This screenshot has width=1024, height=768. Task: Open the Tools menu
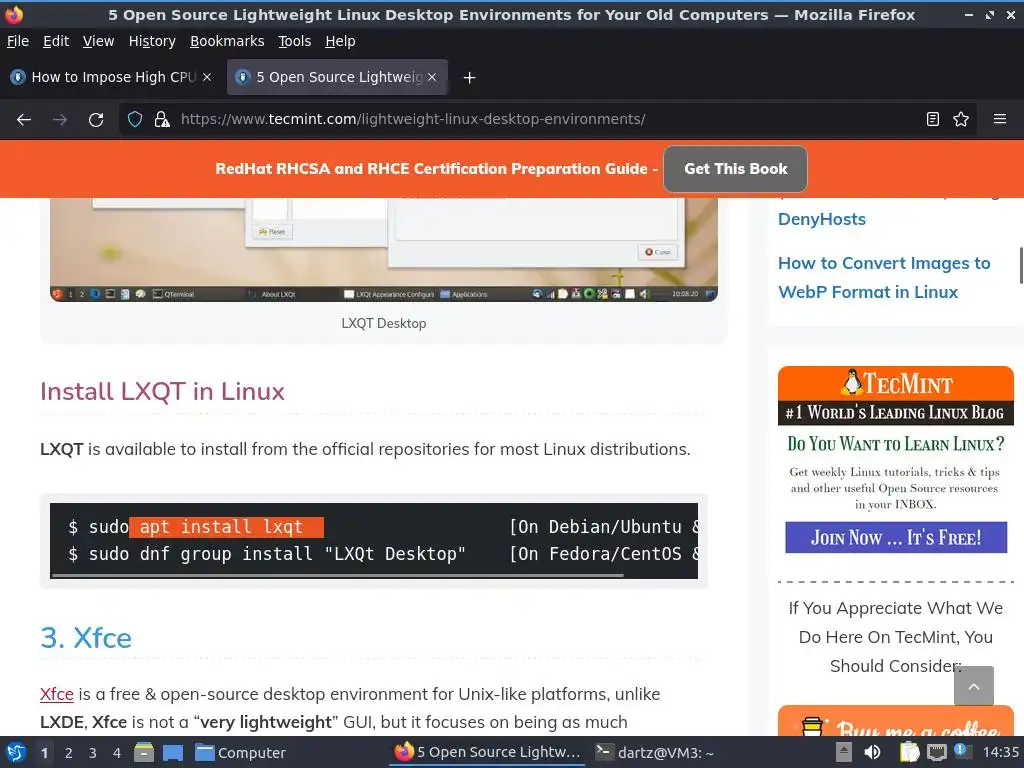click(295, 41)
